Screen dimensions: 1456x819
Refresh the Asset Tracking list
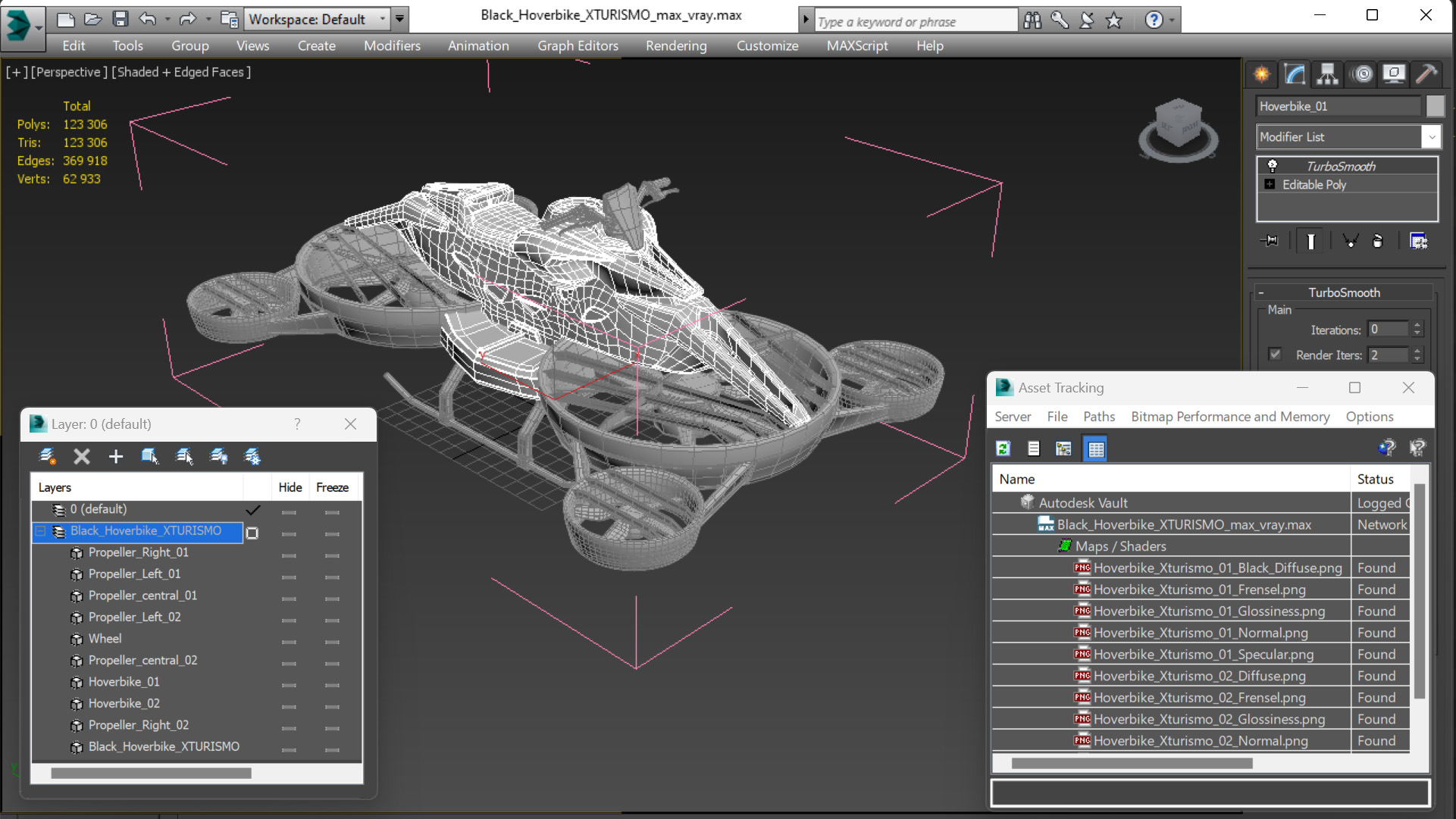coord(1003,449)
